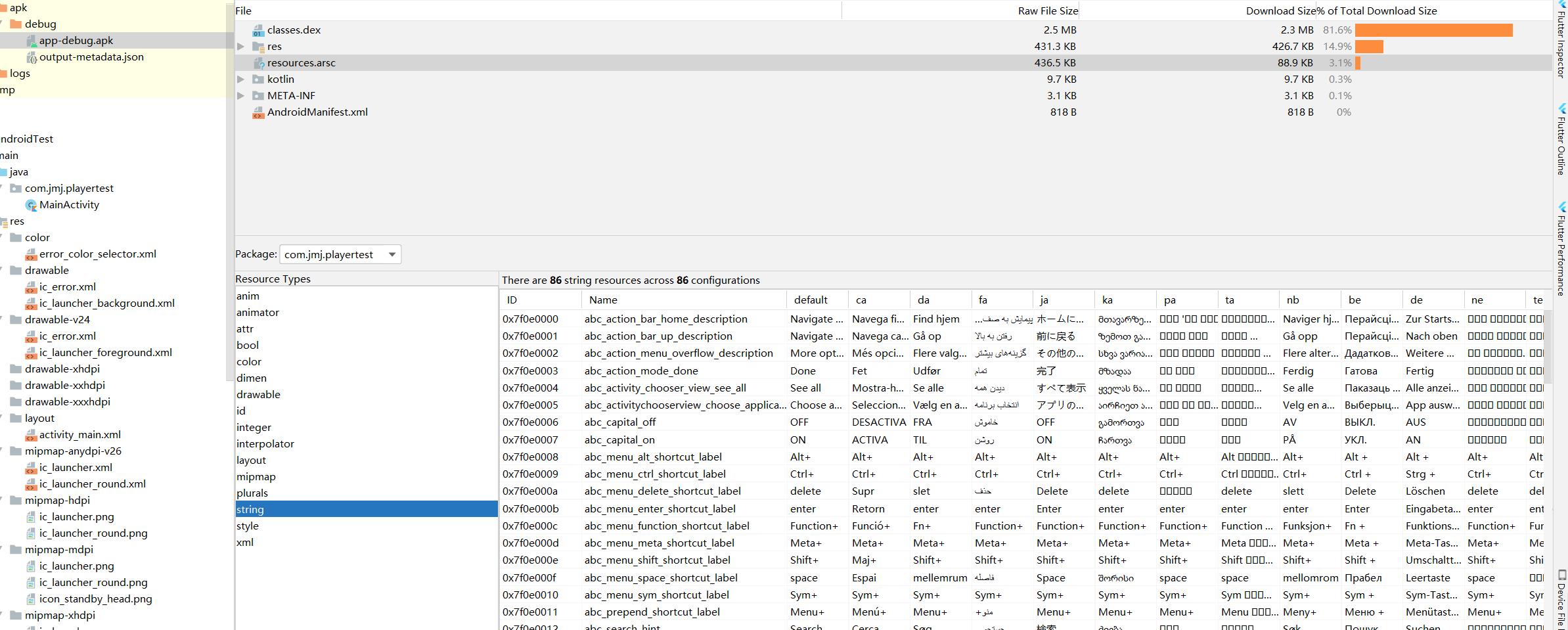Click the debug folder icon
This screenshot has width=1568, height=630.
[x=16, y=24]
